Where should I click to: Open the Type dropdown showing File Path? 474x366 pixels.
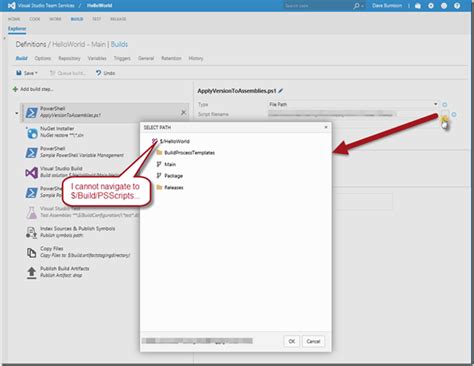(353, 104)
